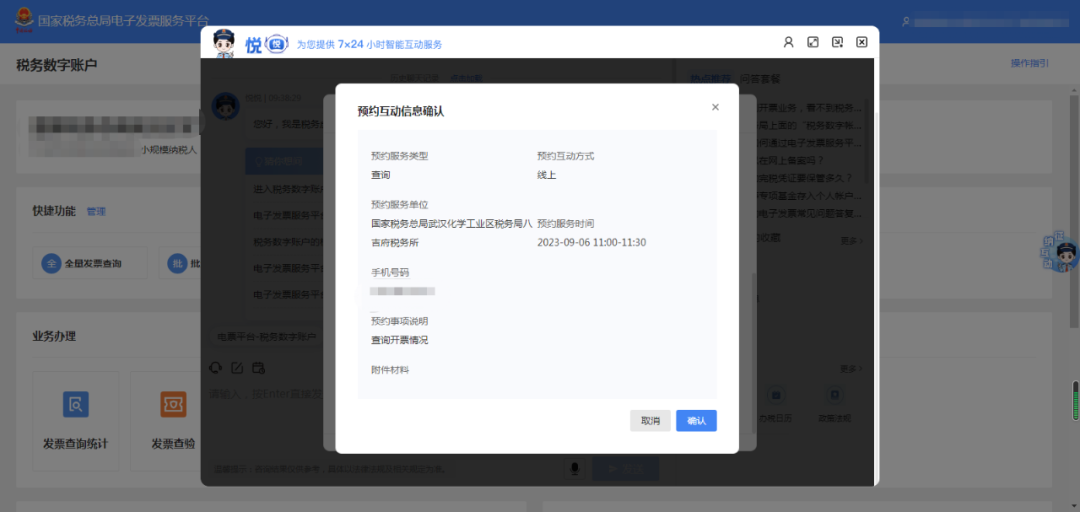Click the 更多 link above 办税日历

coord(851,369)
